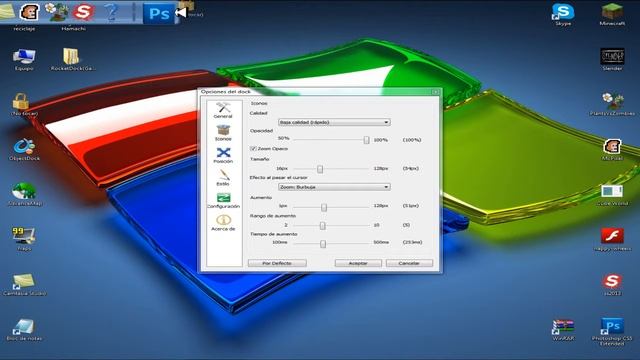The image size is (640, 360).
Task: Open the Fraps desktop shortcut
Action: [x=24, y=239]
